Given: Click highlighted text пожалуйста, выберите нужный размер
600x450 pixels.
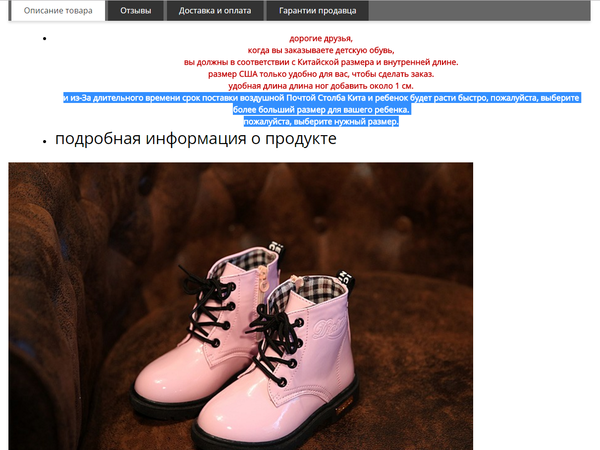Looking at the screenshot, I should [321, 121].
